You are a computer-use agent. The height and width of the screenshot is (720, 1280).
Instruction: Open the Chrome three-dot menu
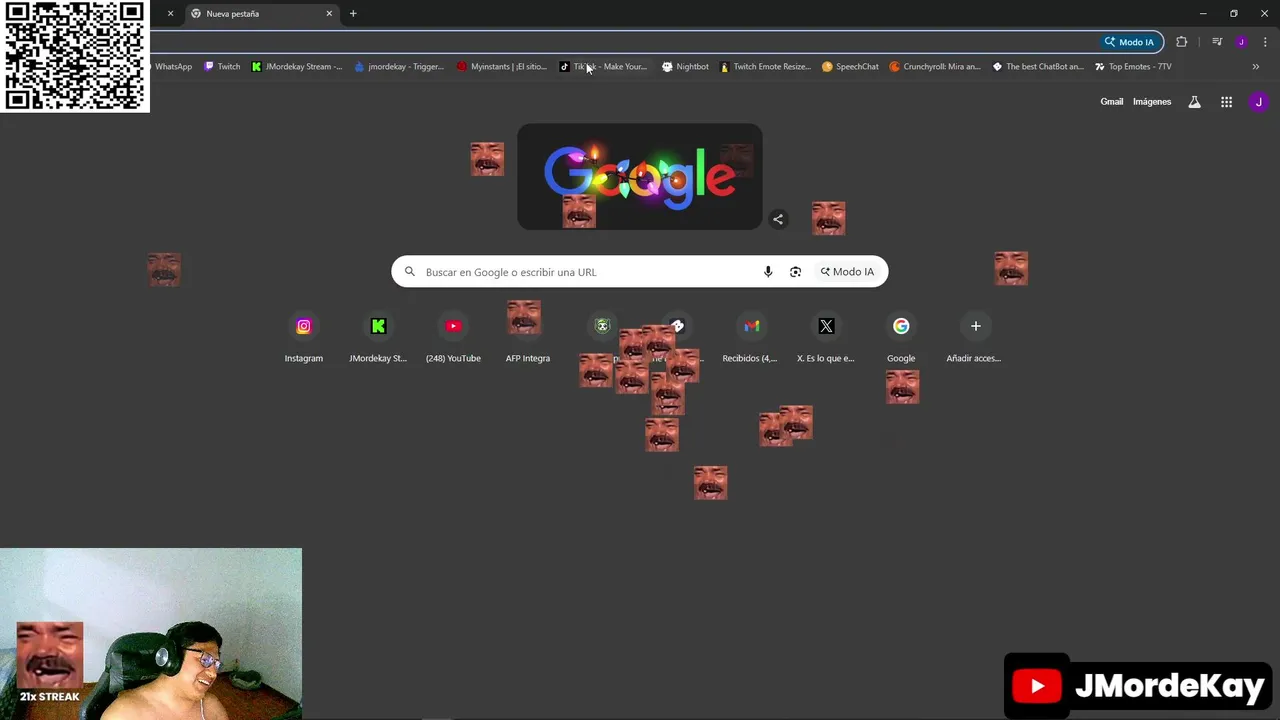(1265, 42)
